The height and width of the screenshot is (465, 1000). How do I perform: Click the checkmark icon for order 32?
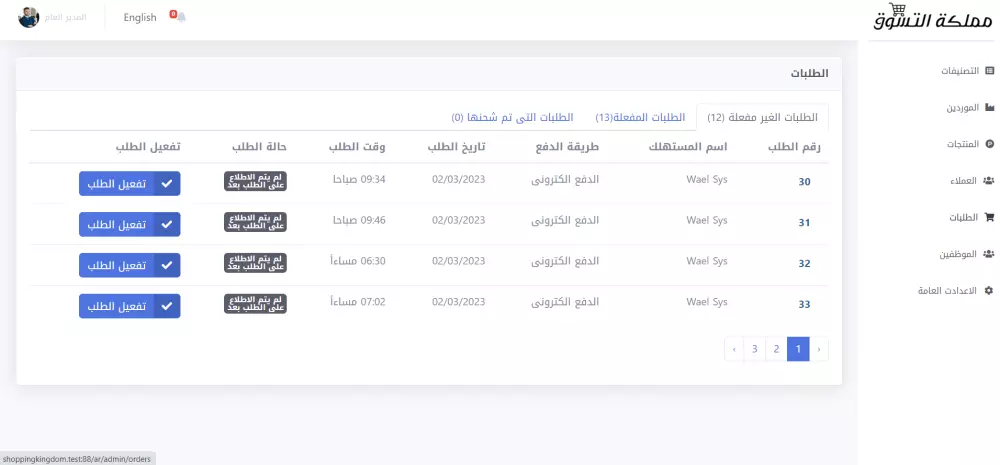[166, 265]
